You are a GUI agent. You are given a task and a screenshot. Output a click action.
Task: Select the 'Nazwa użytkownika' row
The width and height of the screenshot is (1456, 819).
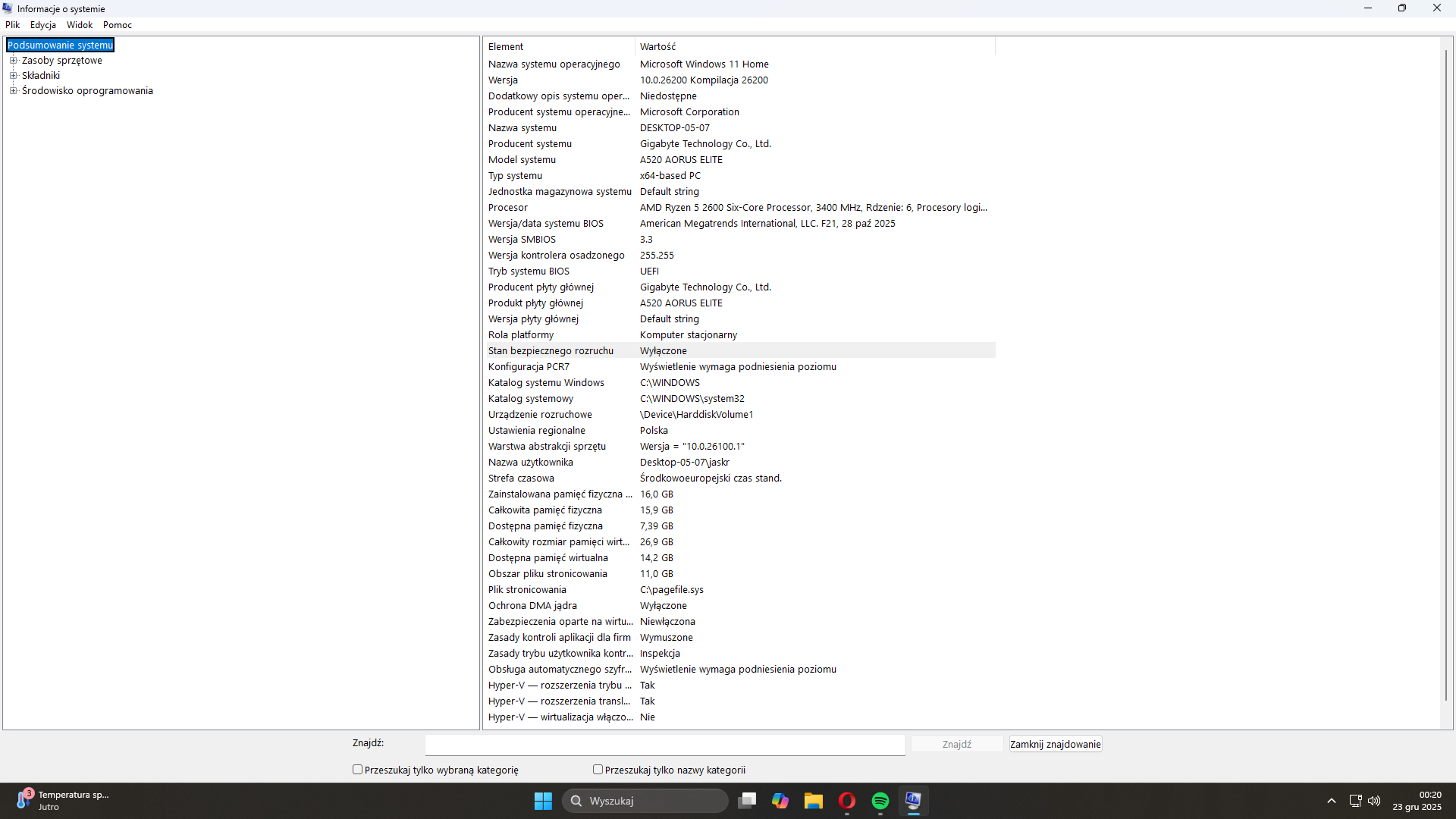click(740, 463)
